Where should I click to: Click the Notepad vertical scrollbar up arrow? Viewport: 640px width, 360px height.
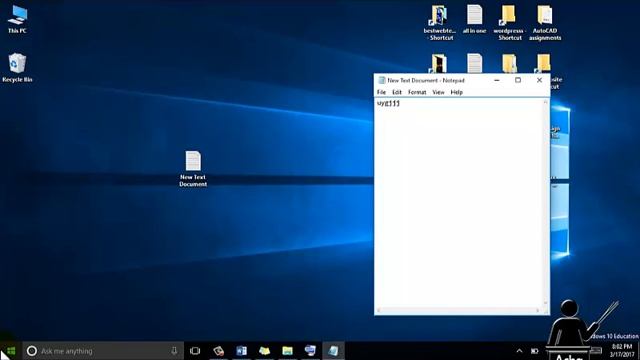[x=546, y=102]
